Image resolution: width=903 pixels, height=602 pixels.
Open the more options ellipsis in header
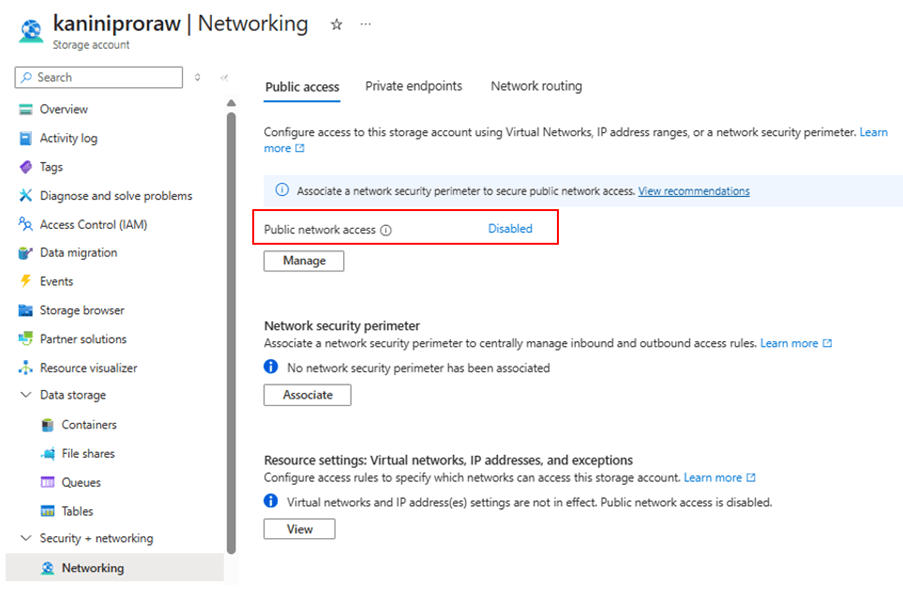(365, 25)
